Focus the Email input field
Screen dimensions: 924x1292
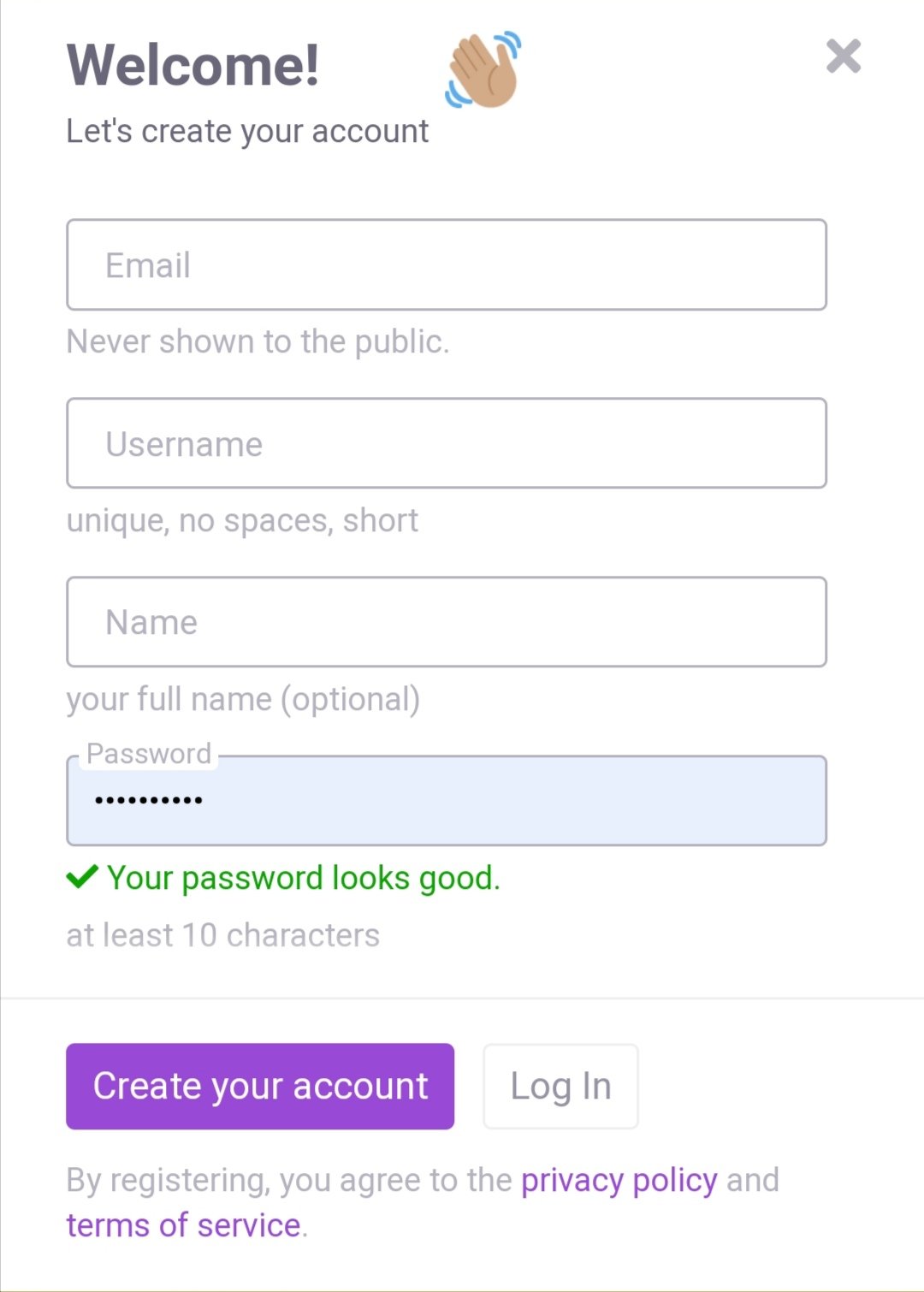[447, 264]
